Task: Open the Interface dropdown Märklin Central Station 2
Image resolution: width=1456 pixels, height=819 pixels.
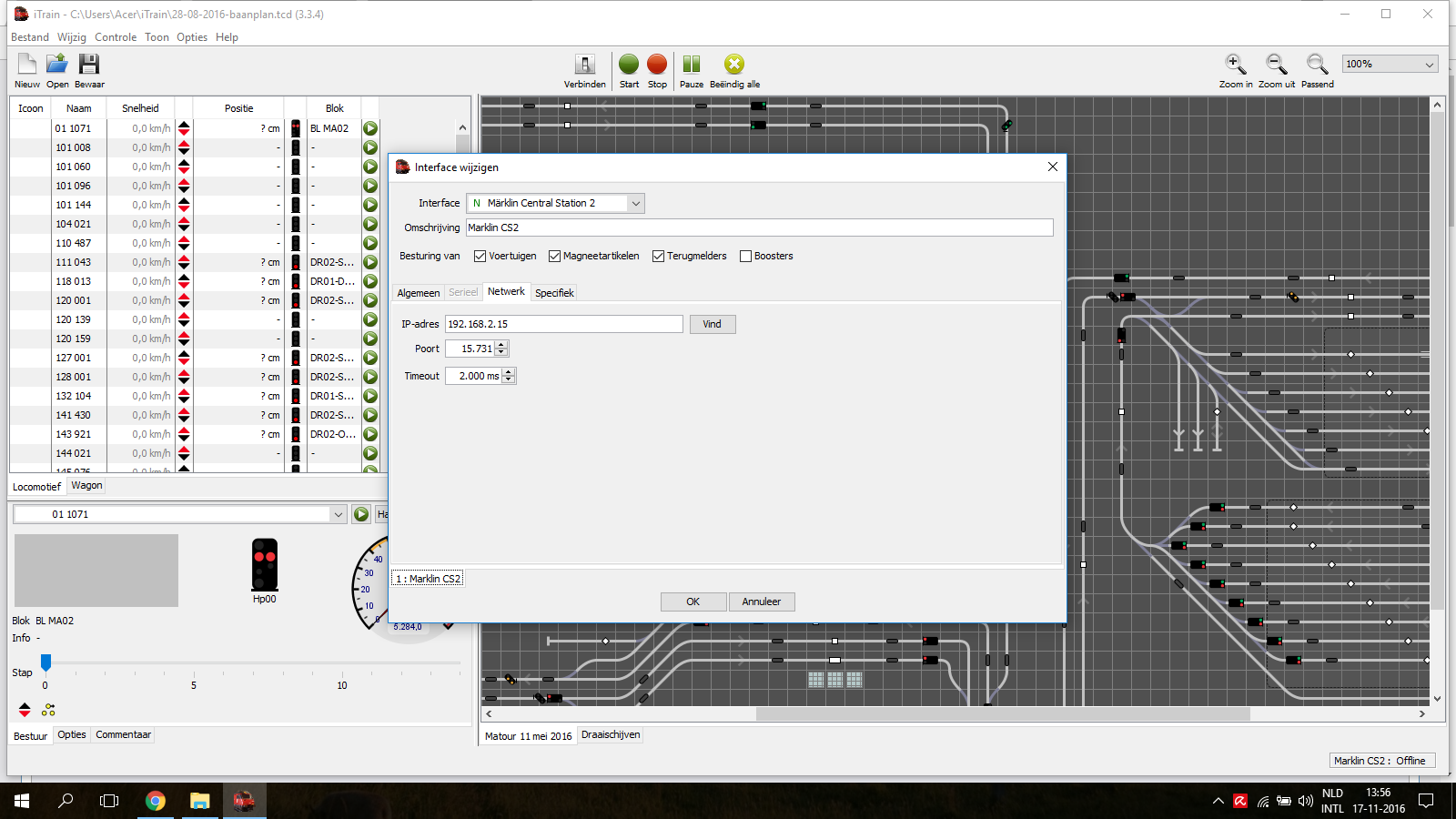Action: pos(555,203)
